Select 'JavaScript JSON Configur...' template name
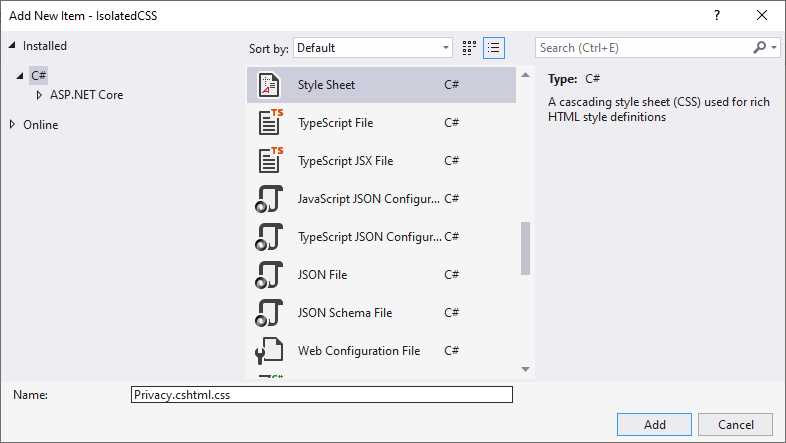This screenshot has height=443, width=786. coord(368,199)
